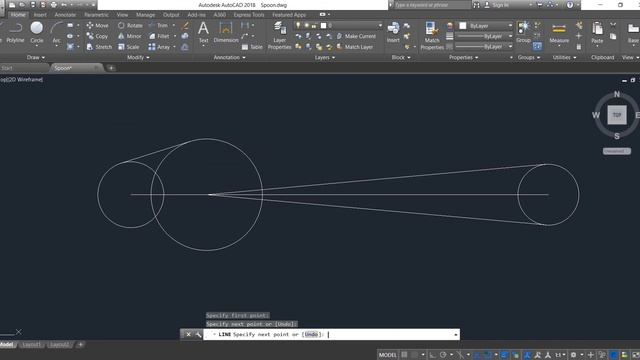Click the white layer color swatch
Viewport: 640px width, 360px height.
pos(323,25)
